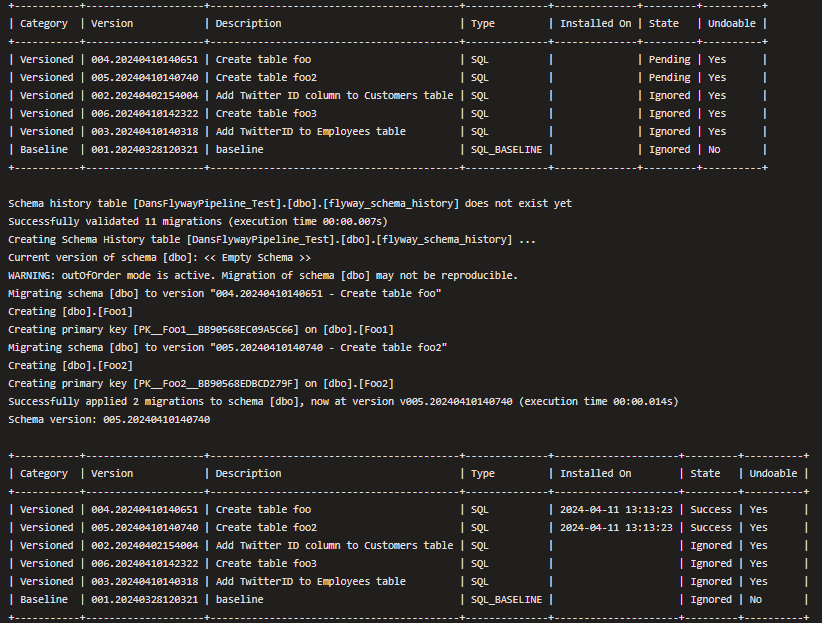Click the outOfOrder mode WARNING line
This screenshot has width=822, height=623.
pos(263,275)
